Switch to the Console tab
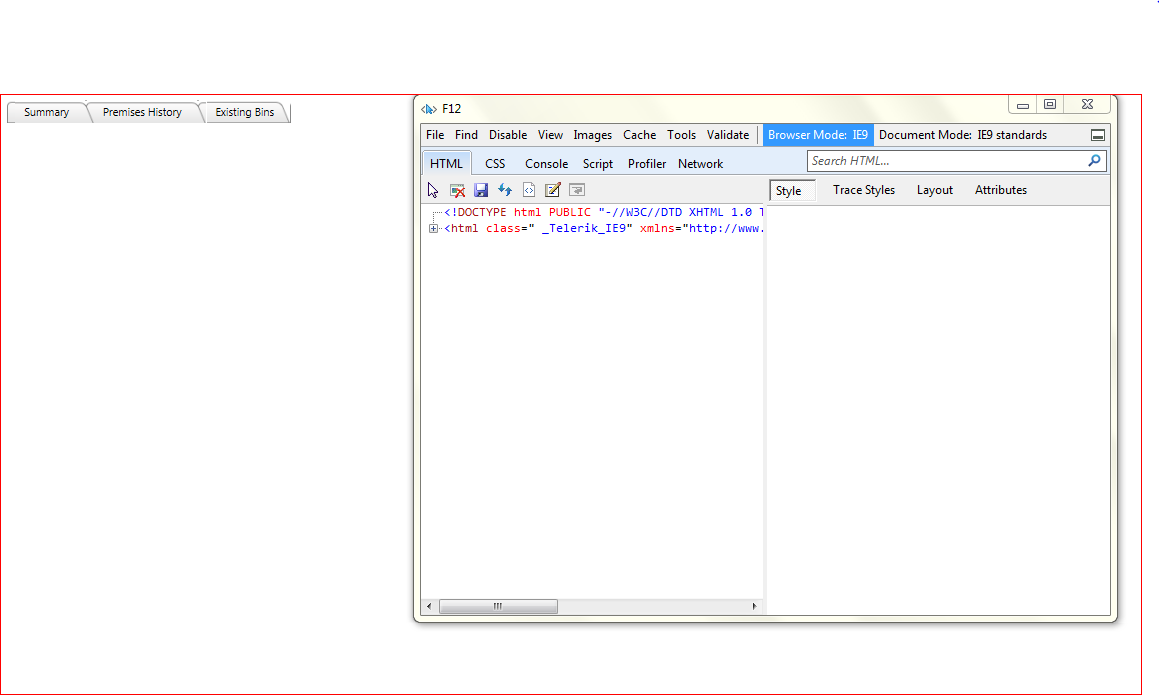 point(546,163)
